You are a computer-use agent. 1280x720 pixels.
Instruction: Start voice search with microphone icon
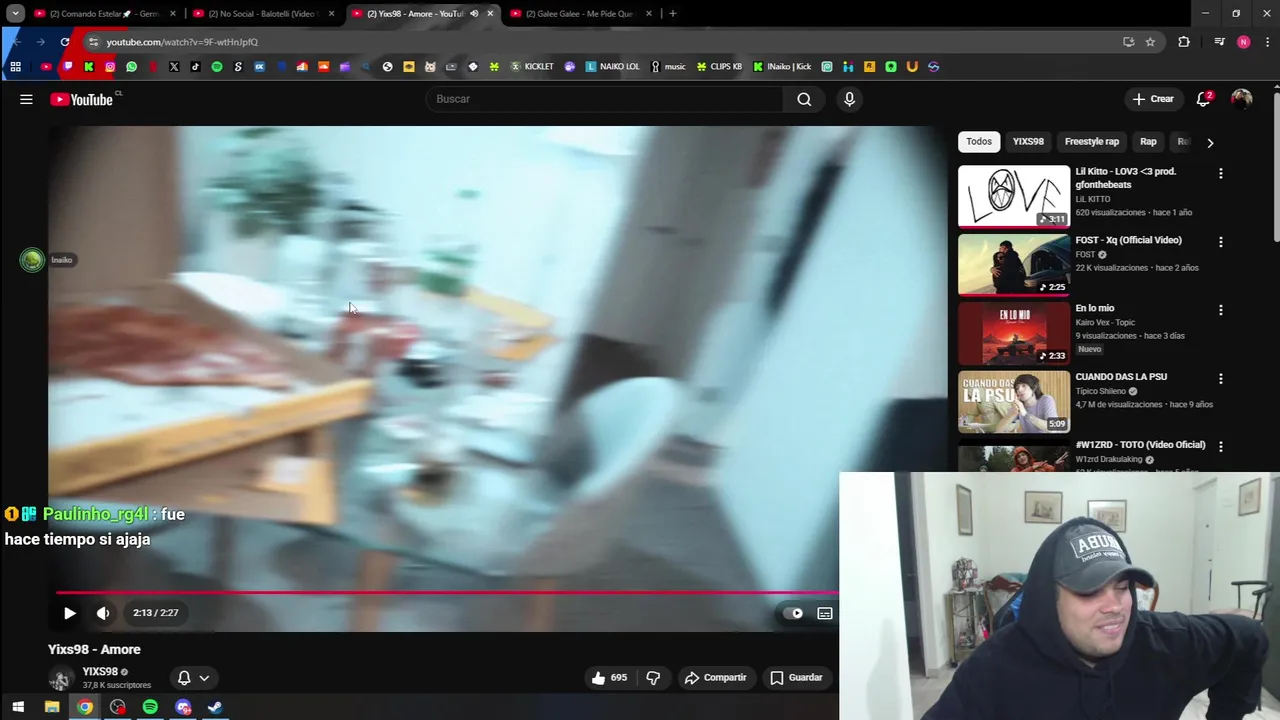click(849, 99)
